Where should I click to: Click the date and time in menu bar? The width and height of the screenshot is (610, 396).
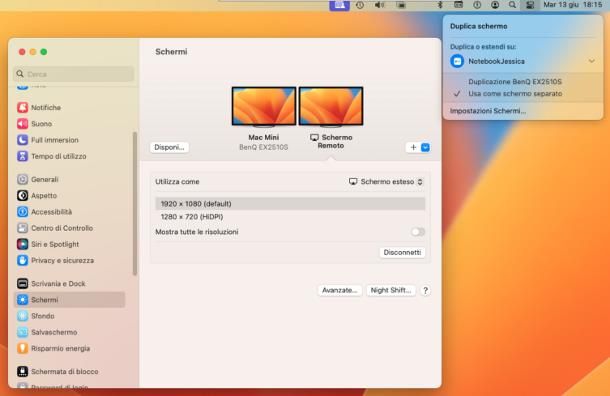pyautogui.click(x=573, y=5)
